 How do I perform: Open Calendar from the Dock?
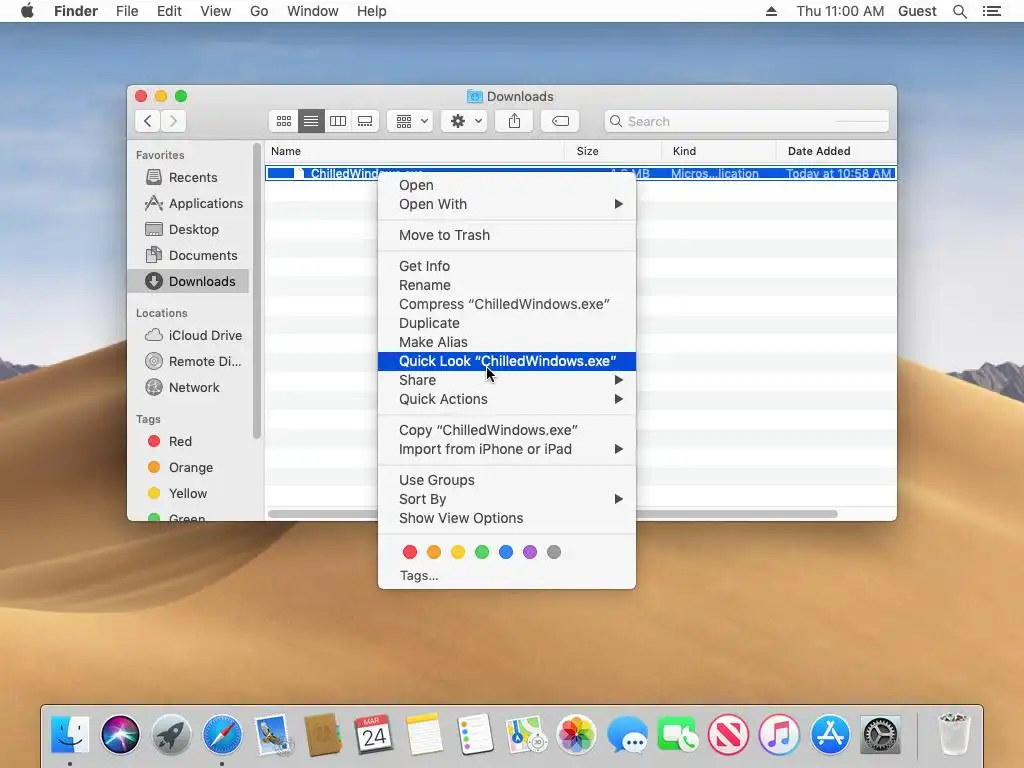[374, 735]
